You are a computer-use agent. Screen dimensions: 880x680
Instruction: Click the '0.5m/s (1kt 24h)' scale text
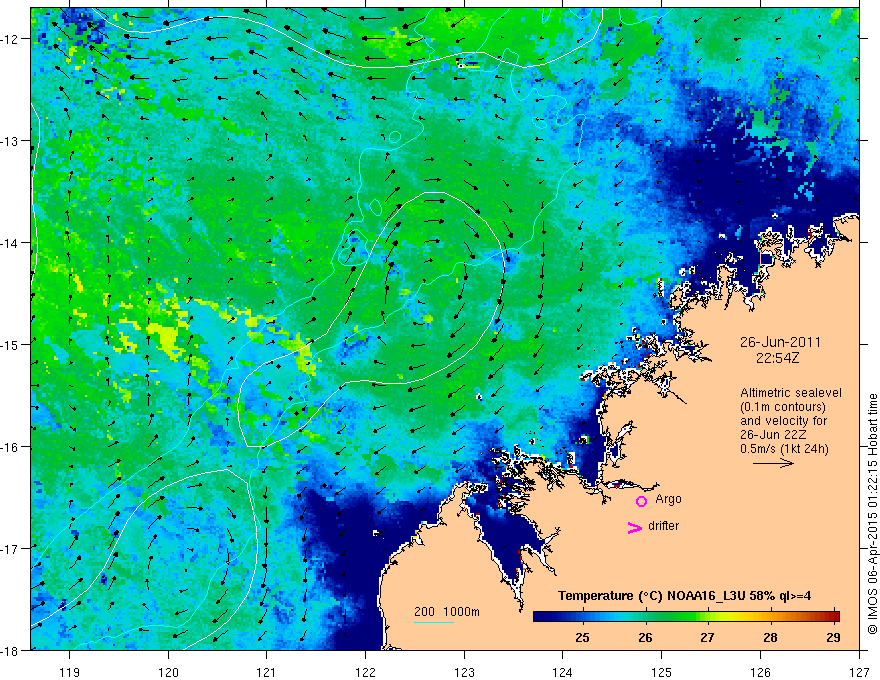784,449
